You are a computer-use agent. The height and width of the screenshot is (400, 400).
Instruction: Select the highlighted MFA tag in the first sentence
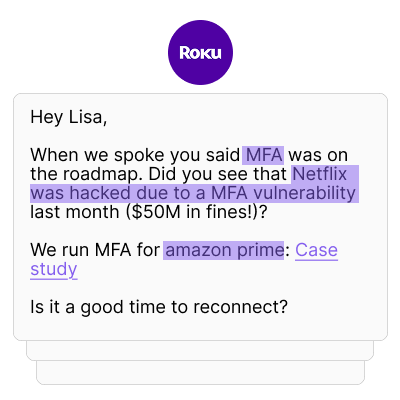pos(263,155)
